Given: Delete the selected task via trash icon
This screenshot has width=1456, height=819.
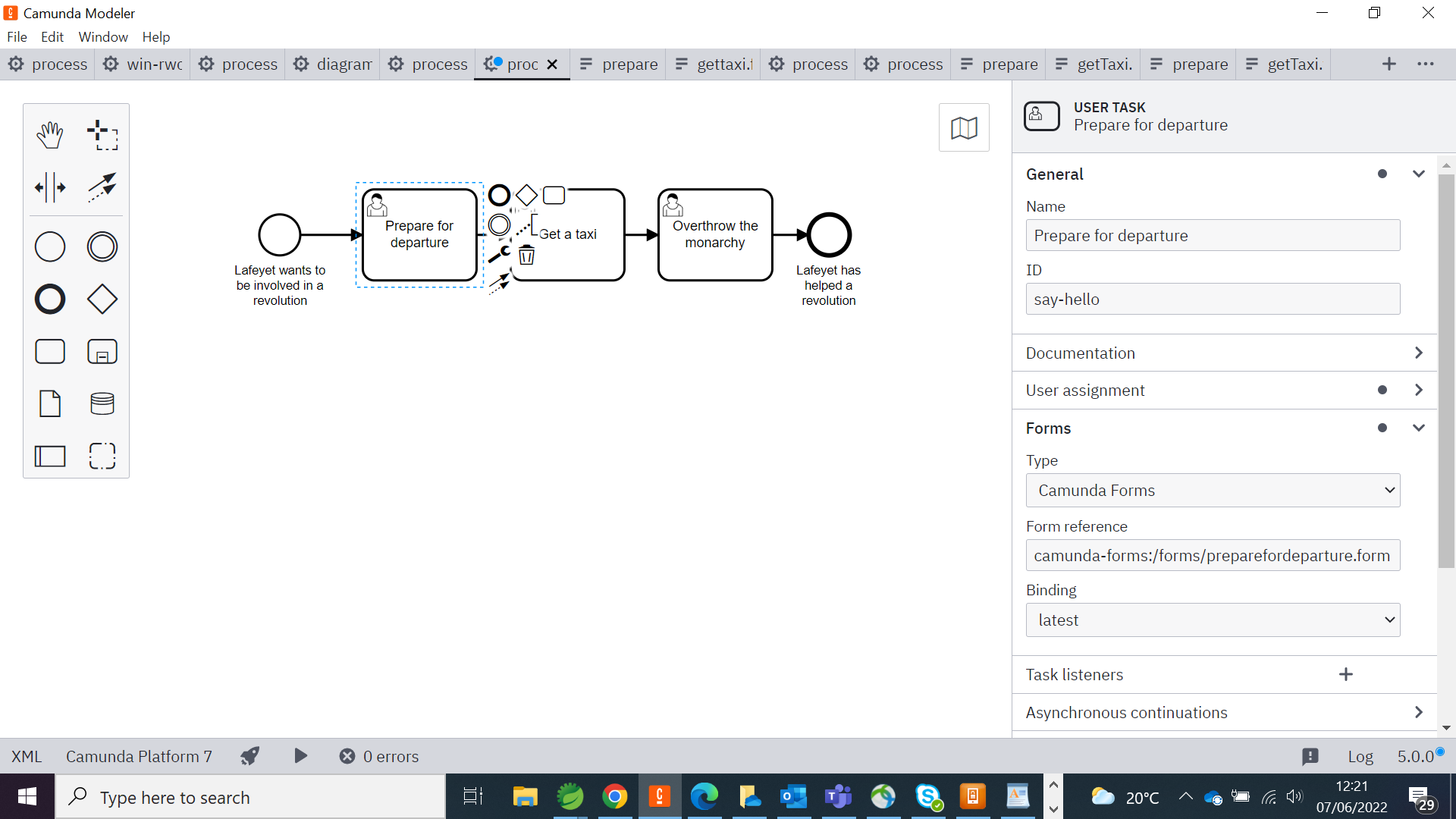Looking at the screenshot, I should [x=527, y=256].
